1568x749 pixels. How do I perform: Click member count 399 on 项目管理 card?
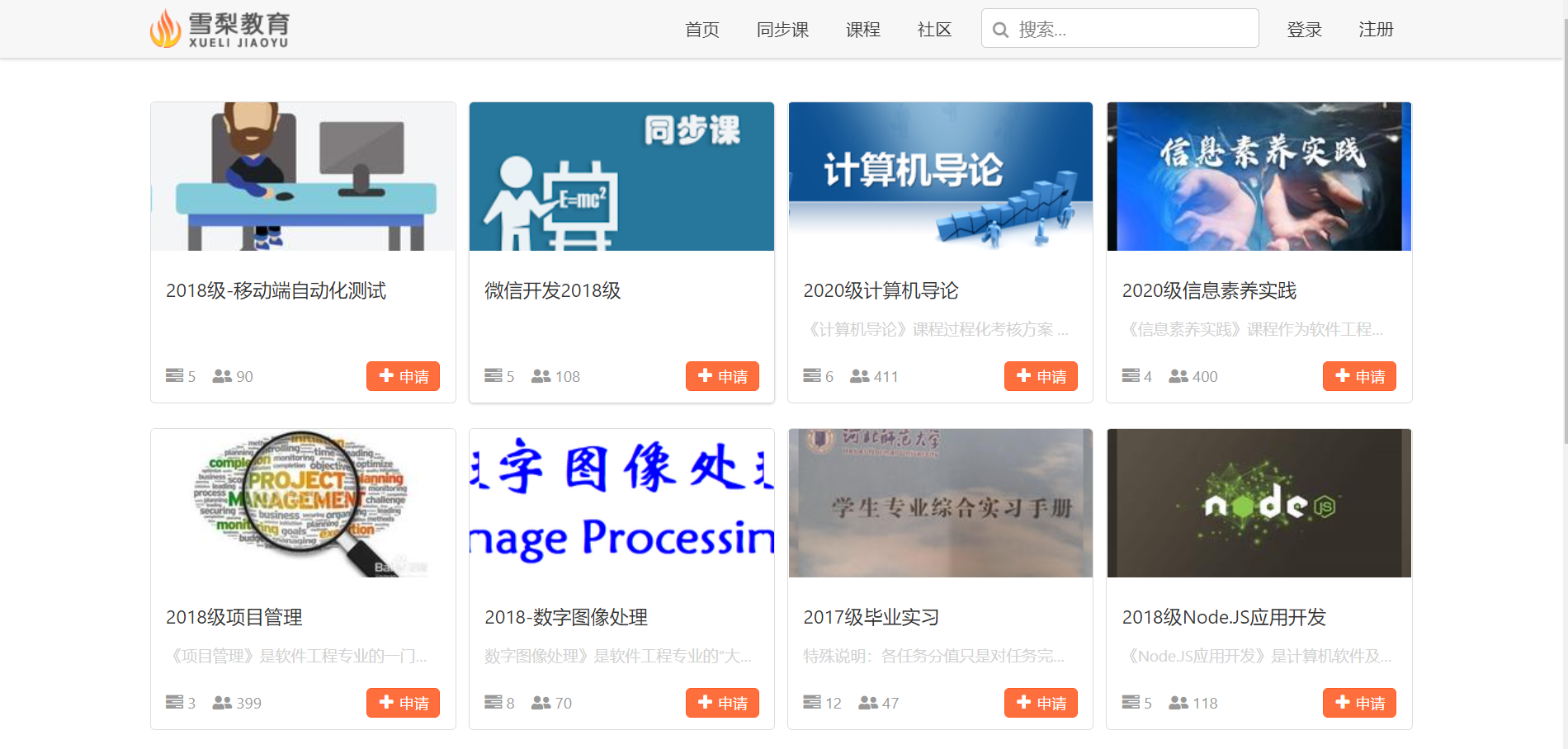248,703
